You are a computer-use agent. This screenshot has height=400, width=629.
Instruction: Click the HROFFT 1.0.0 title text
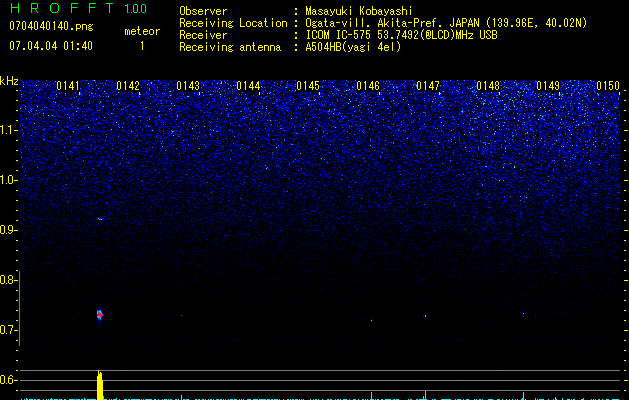(x=78, y=8)
